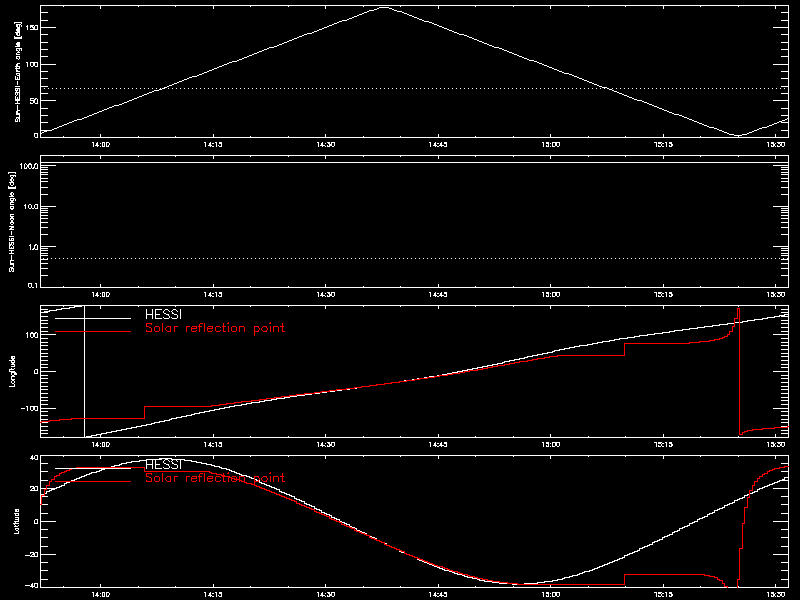Click the 0.1 tick on Noon angle axis
Image resolution: width=800 pixels, height=600 pixels.
32,285
